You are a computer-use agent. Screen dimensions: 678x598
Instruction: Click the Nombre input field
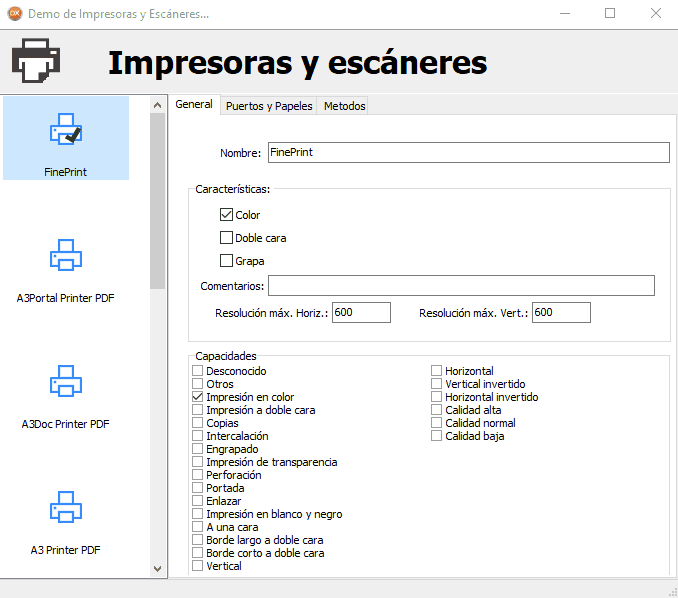[469, 152]
